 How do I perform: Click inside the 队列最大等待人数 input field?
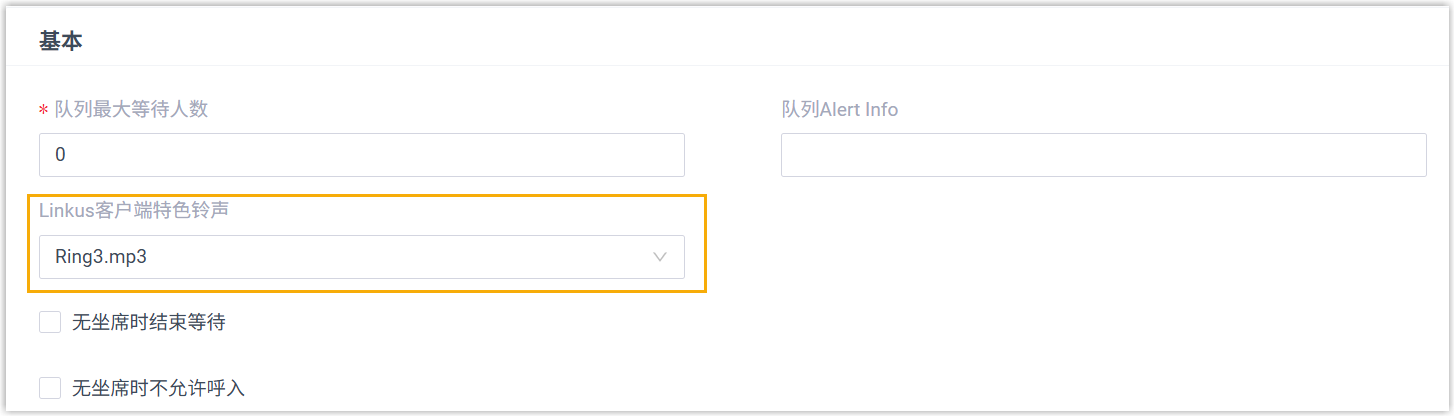pyautogui.click(x=361, y=155)
